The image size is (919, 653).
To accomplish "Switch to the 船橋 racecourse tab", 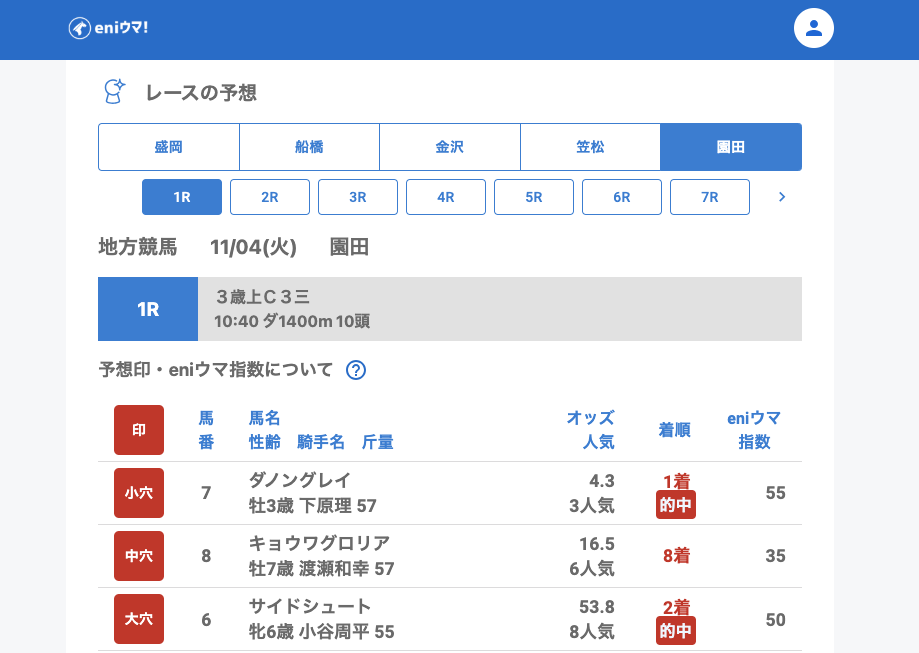I will 309,147.
